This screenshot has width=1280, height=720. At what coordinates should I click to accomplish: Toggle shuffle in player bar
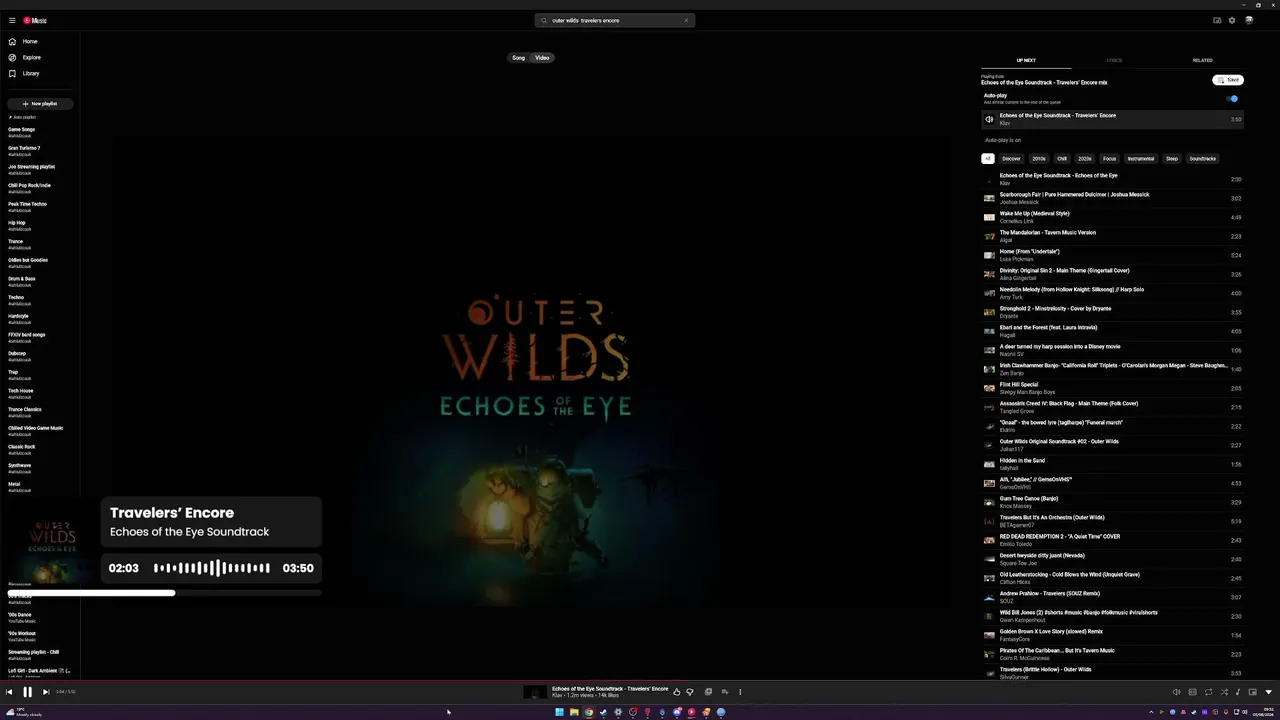pos(1224,692)
